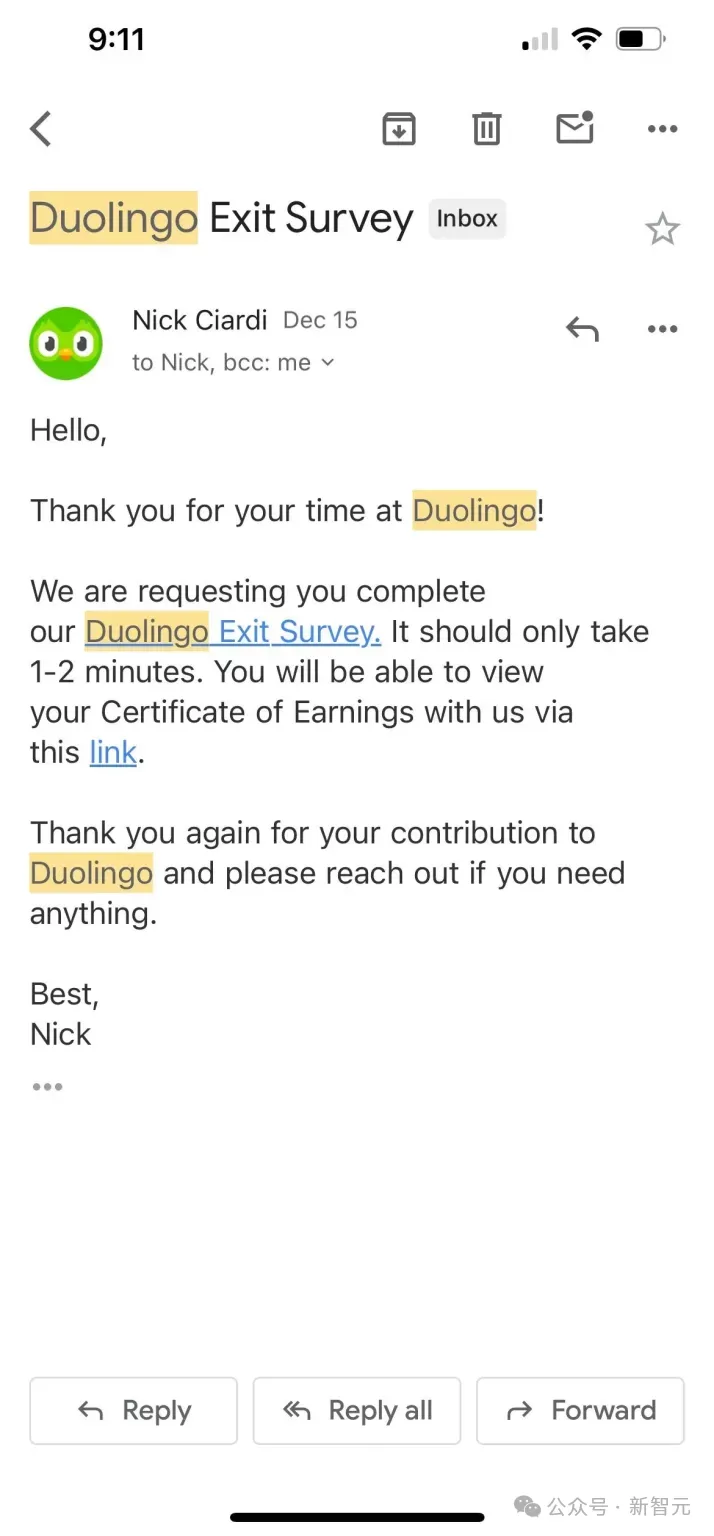Tap the Reply all button

tap(357, 1411)
